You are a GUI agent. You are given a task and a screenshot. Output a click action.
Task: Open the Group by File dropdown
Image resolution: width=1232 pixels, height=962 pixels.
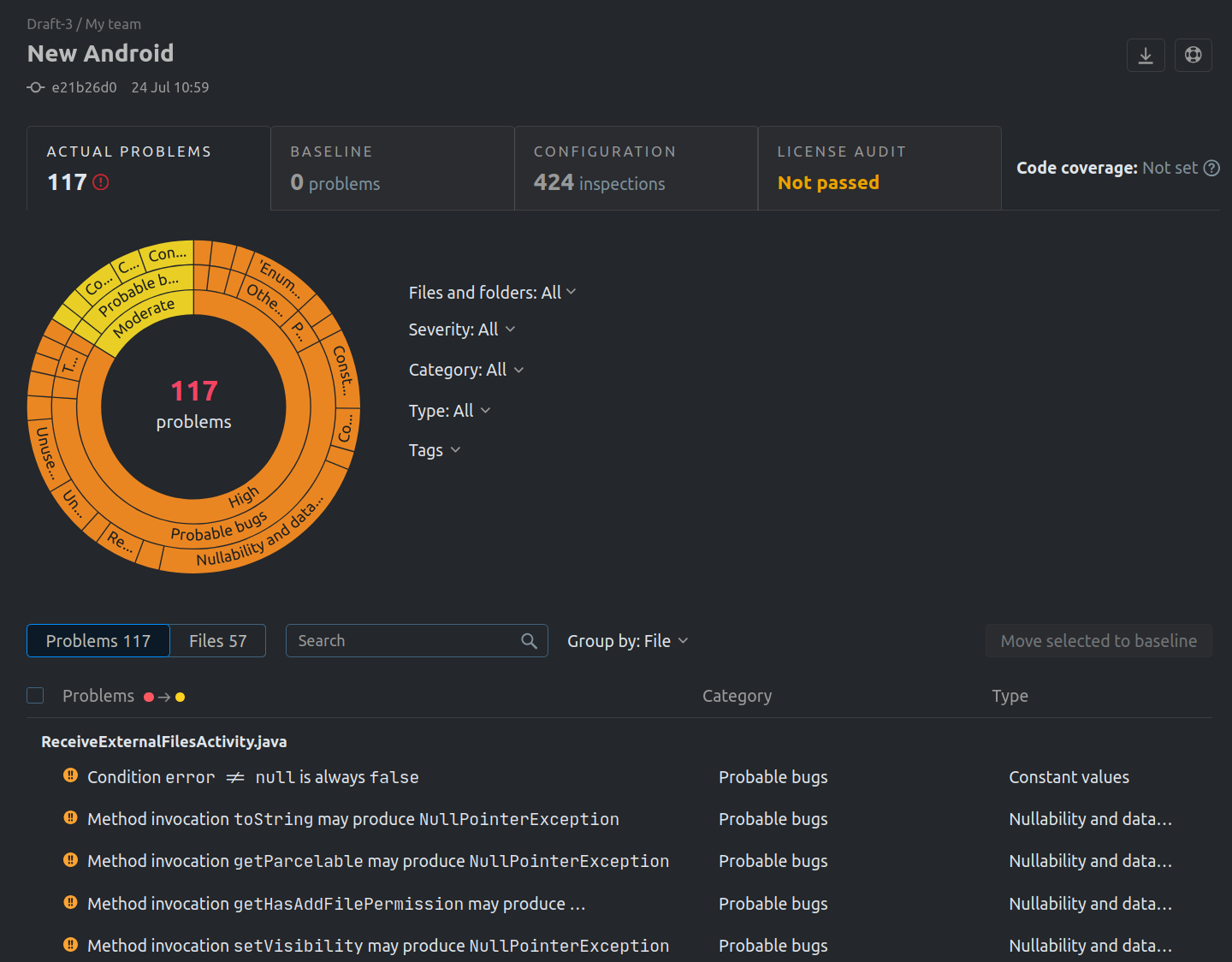[627, 641]
